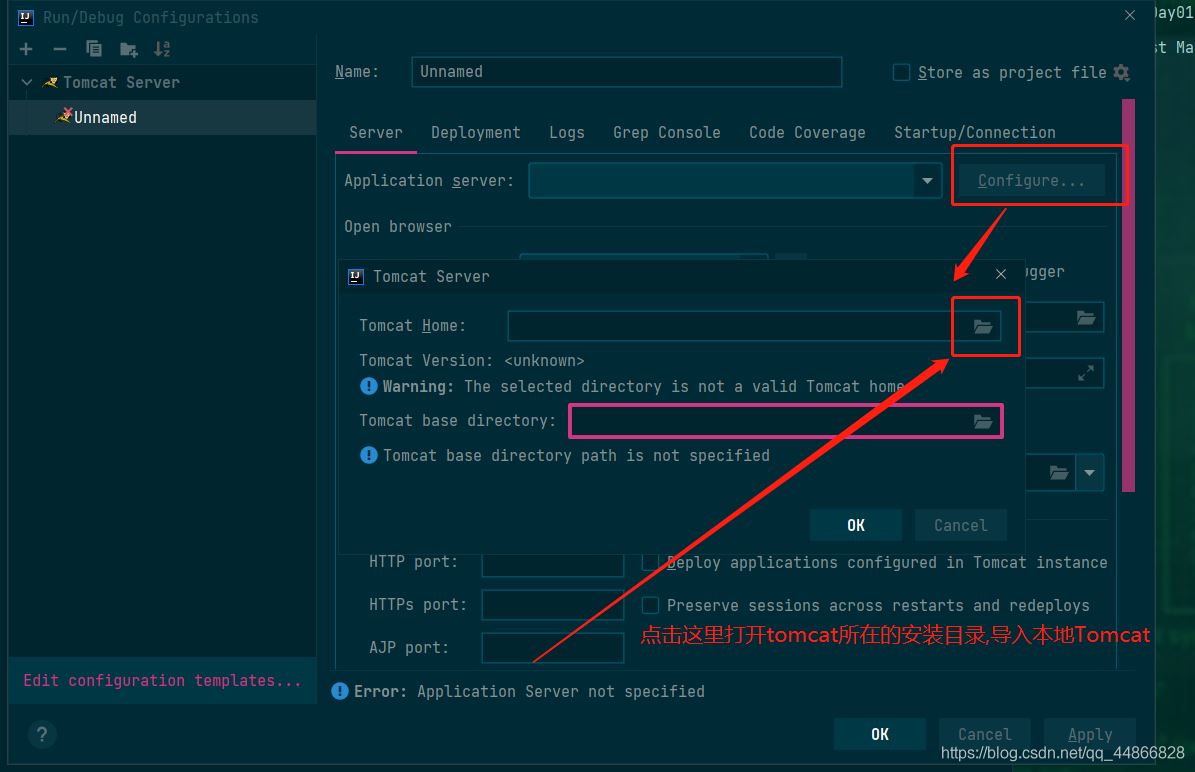Click the Apply button
1195x772 pixels.
click(1090, 734)
